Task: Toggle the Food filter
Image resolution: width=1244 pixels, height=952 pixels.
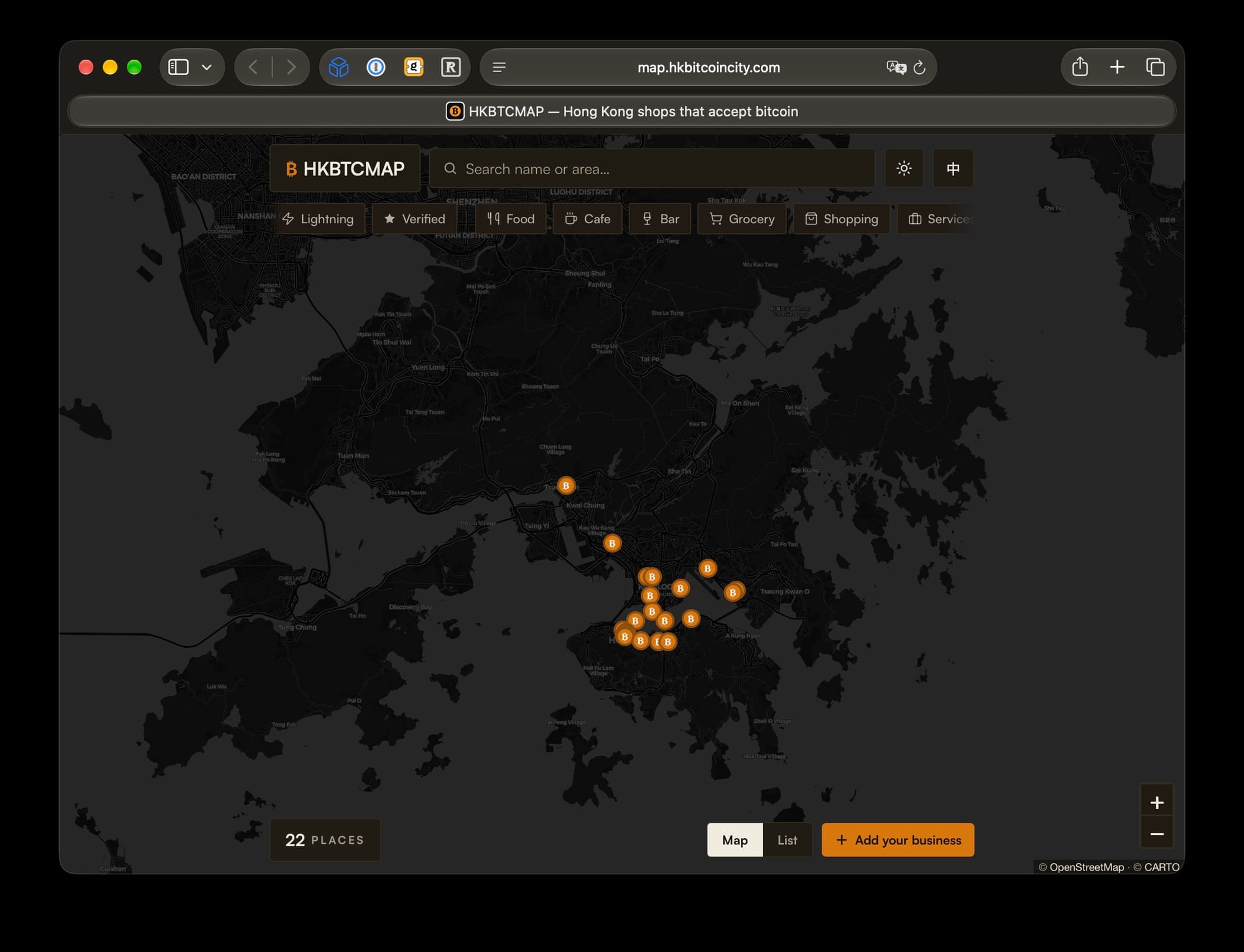Action: 511,219
